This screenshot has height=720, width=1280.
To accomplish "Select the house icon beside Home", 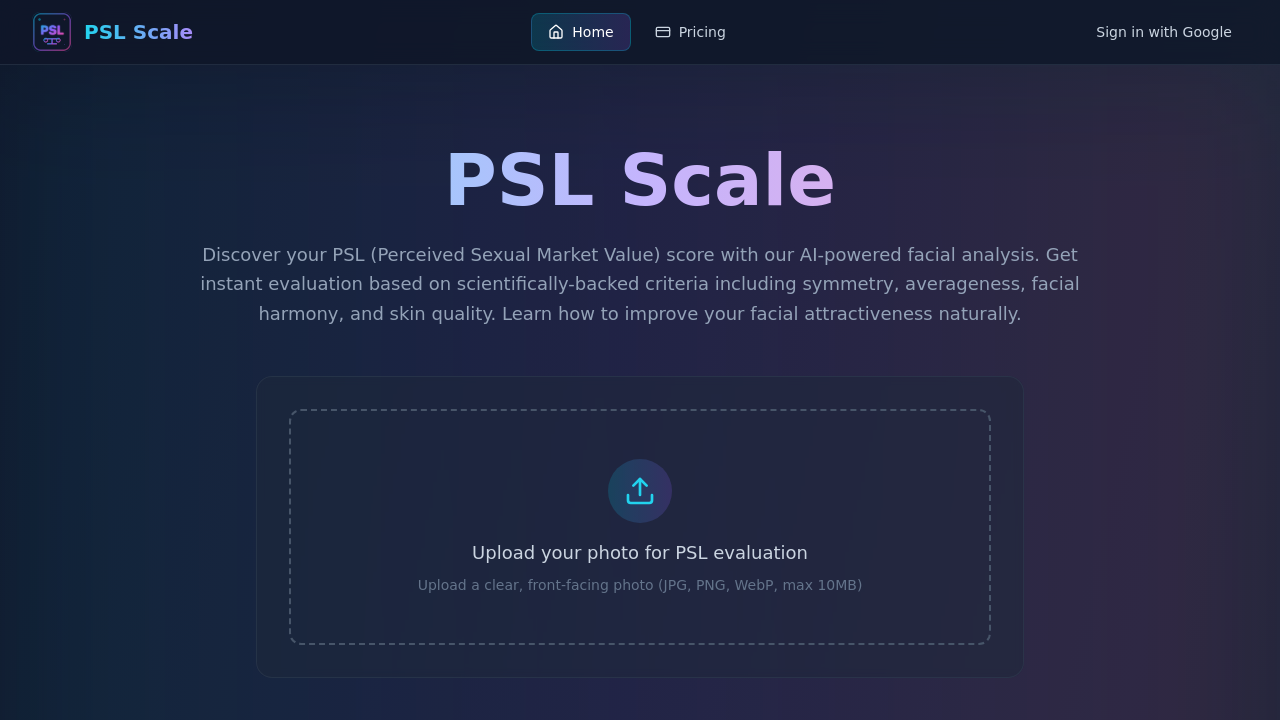I will pos(556,31).
